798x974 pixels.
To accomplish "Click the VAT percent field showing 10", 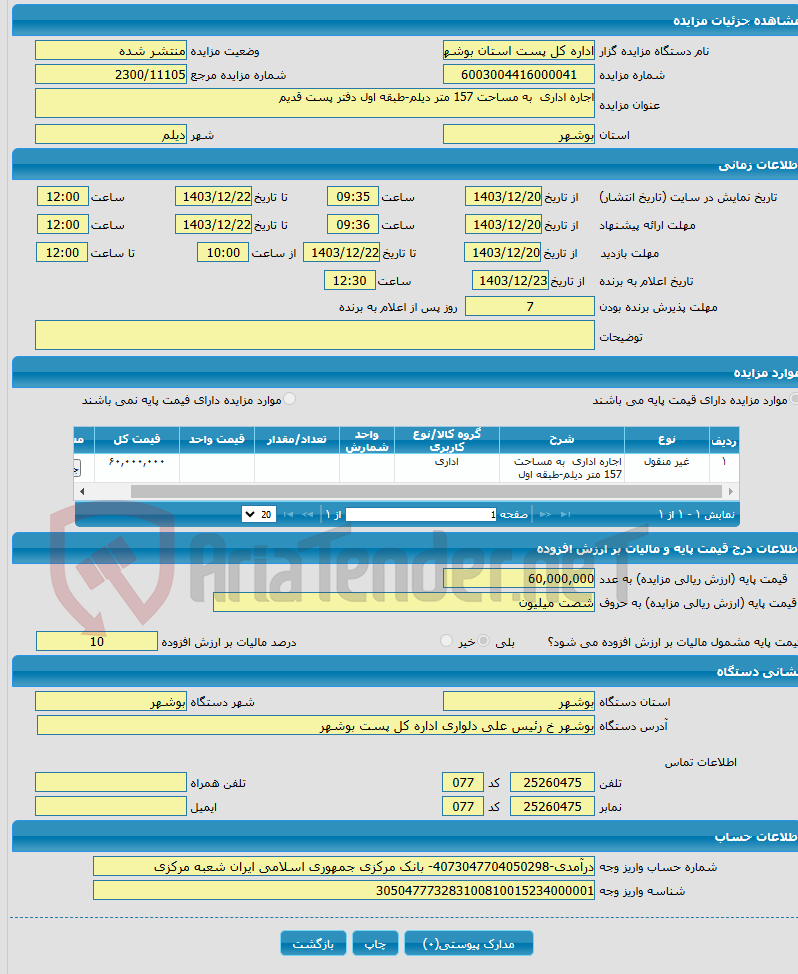I will (x=97, y=641).
